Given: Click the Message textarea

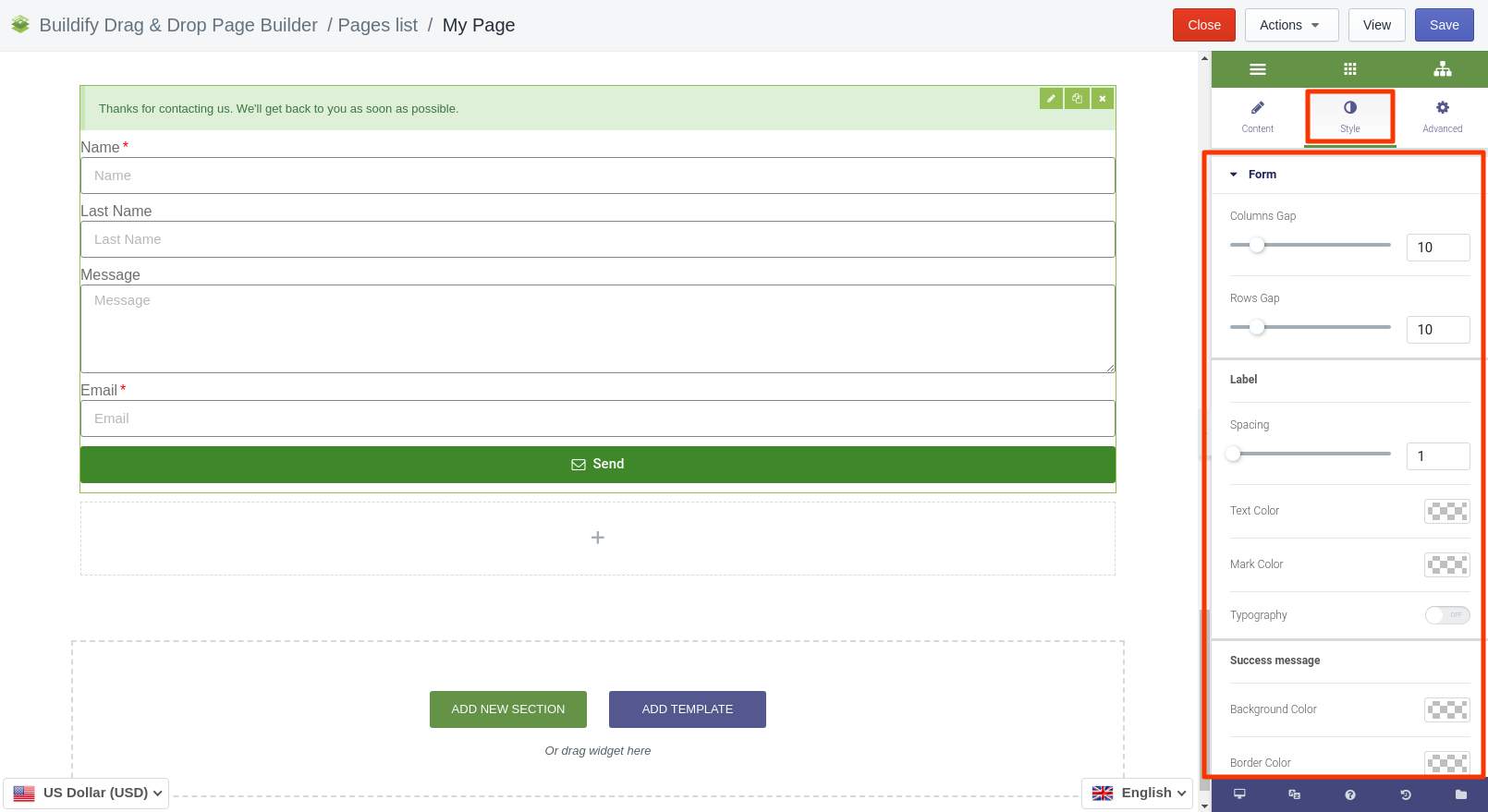Looking at the screenshot, I should coord(598,329).
